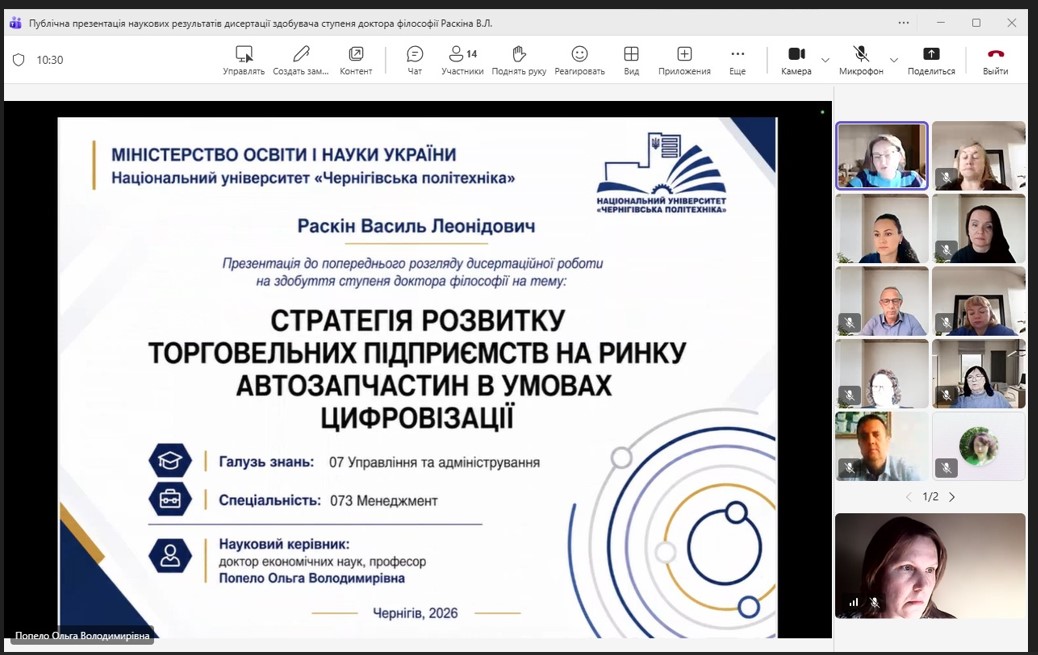Close the Teams meeting window
1038x655 pixels.
[x=1012, y=23]
